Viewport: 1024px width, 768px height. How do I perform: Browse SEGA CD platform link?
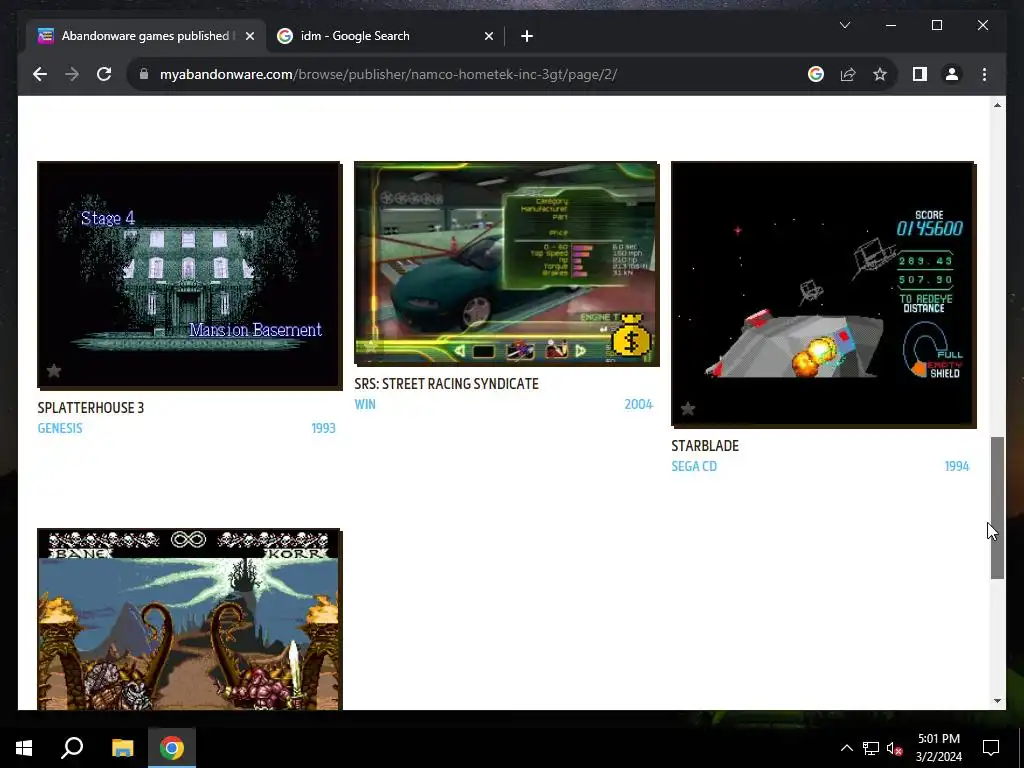click(694, 466)
